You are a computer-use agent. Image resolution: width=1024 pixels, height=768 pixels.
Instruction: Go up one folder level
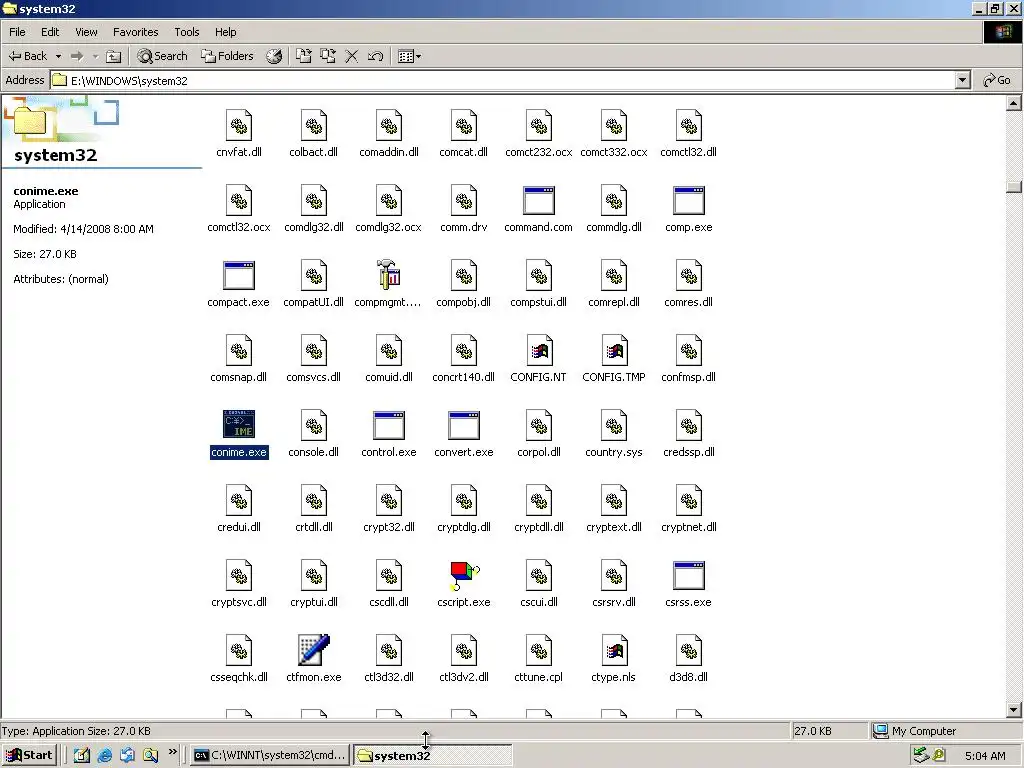click(114, 56)
